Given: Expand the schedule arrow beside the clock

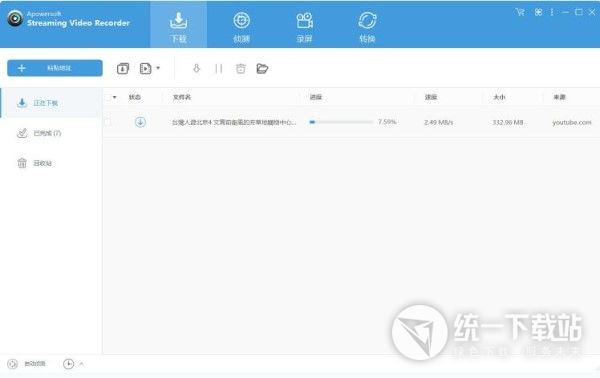Looking at the screenshot, I should coord(81,364).
